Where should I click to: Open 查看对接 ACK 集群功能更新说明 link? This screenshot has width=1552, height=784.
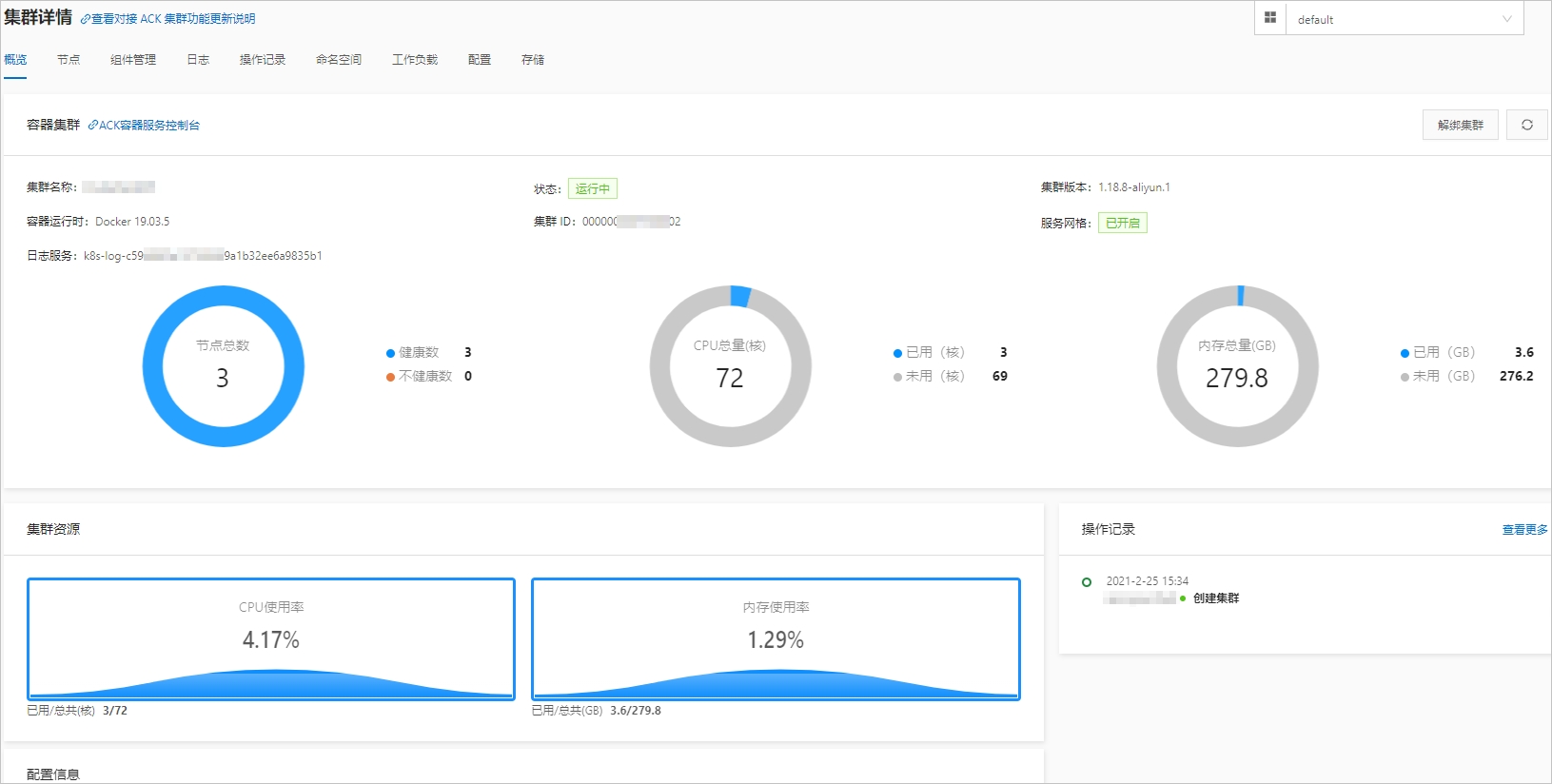click(173, 18)
